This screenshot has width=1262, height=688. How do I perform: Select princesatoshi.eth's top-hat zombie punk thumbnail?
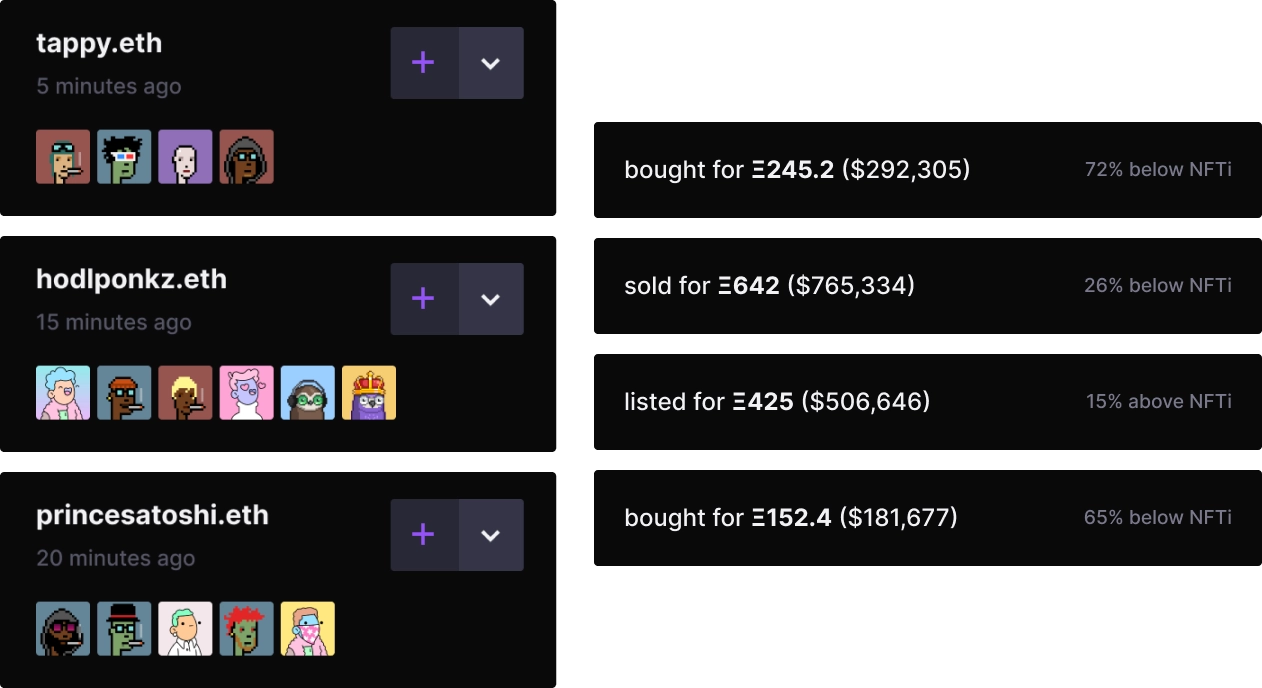125,629
